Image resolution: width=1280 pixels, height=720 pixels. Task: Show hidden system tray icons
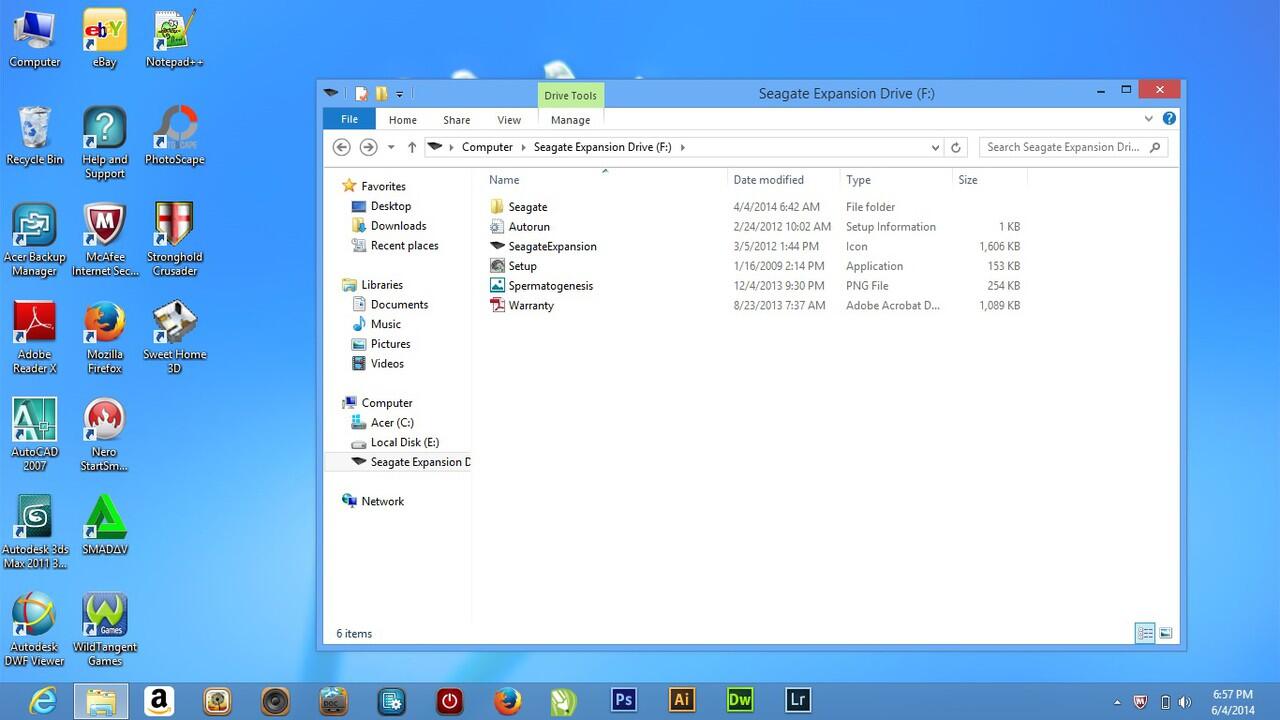(x=1118, y=702)
